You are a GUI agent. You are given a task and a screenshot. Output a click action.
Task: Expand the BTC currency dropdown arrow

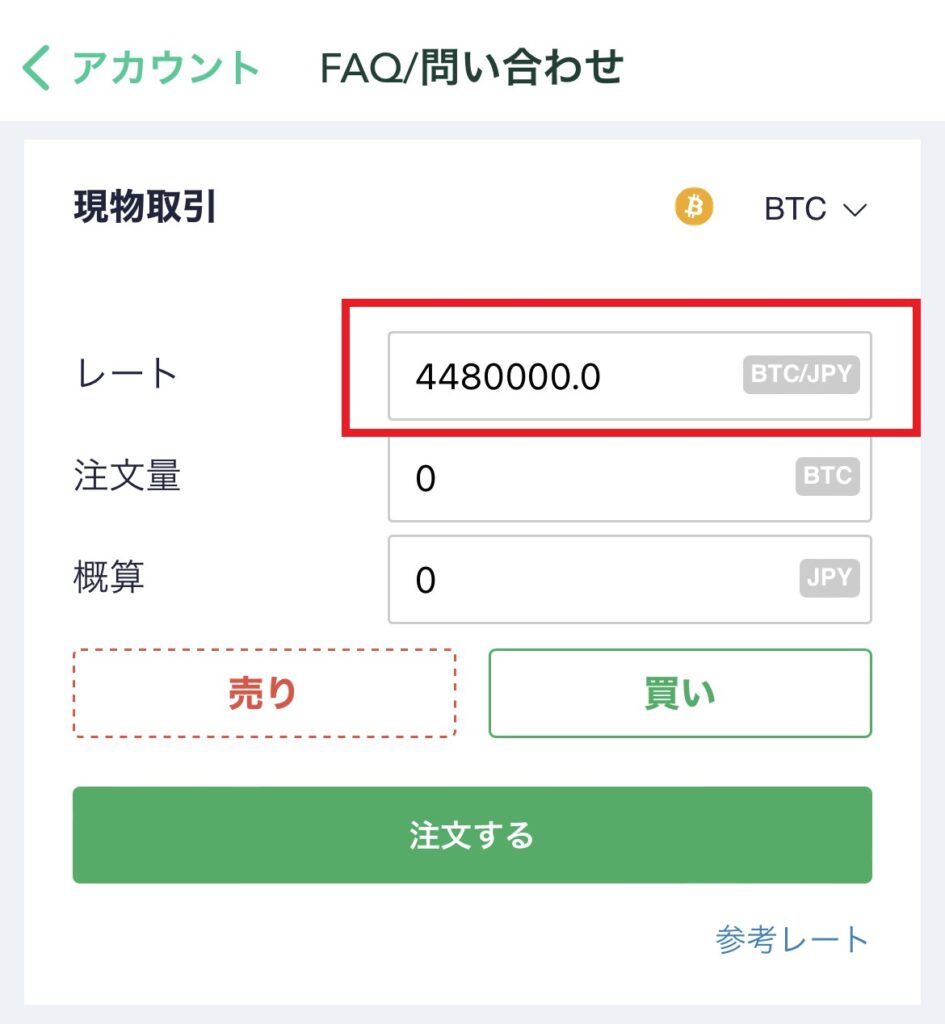tap(854, 210)
